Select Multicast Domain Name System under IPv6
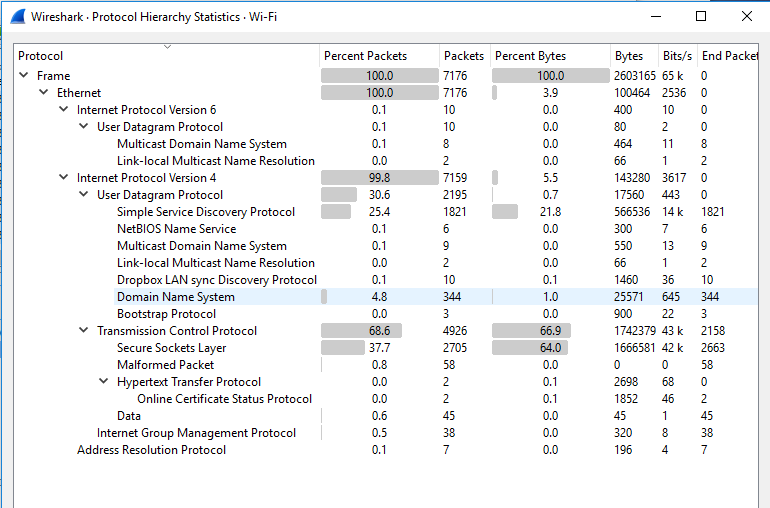Image resolution: width=770 pixels, height=508 pixels. [x=386, y=144]
